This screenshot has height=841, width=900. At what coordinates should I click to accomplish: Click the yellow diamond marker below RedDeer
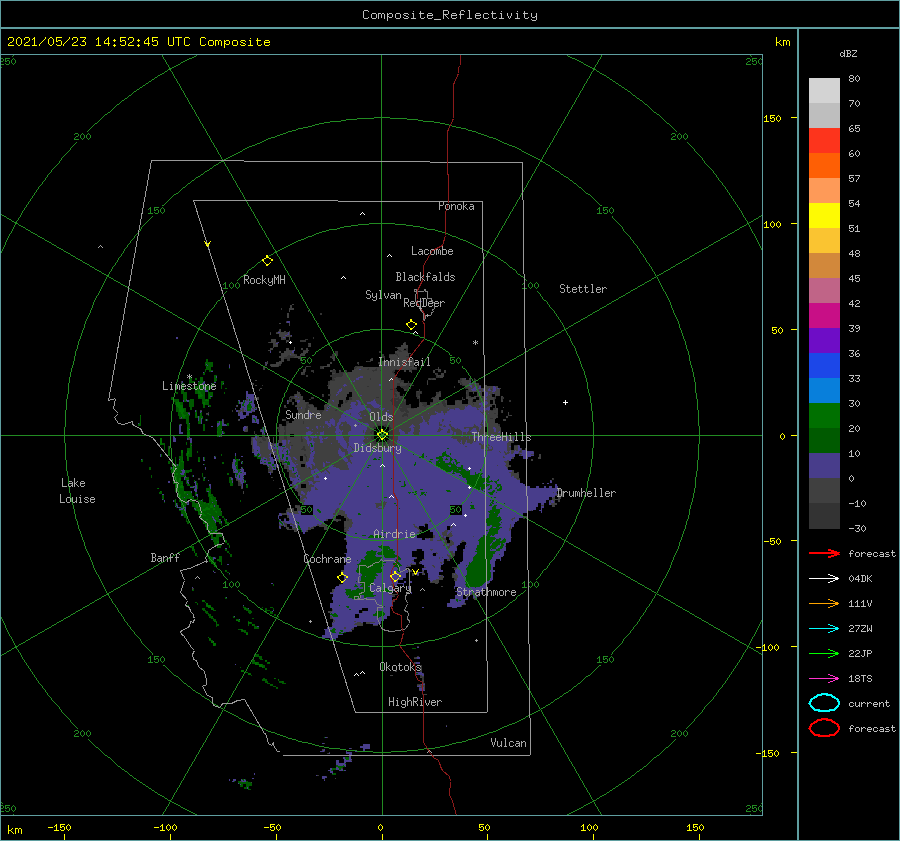411,325
